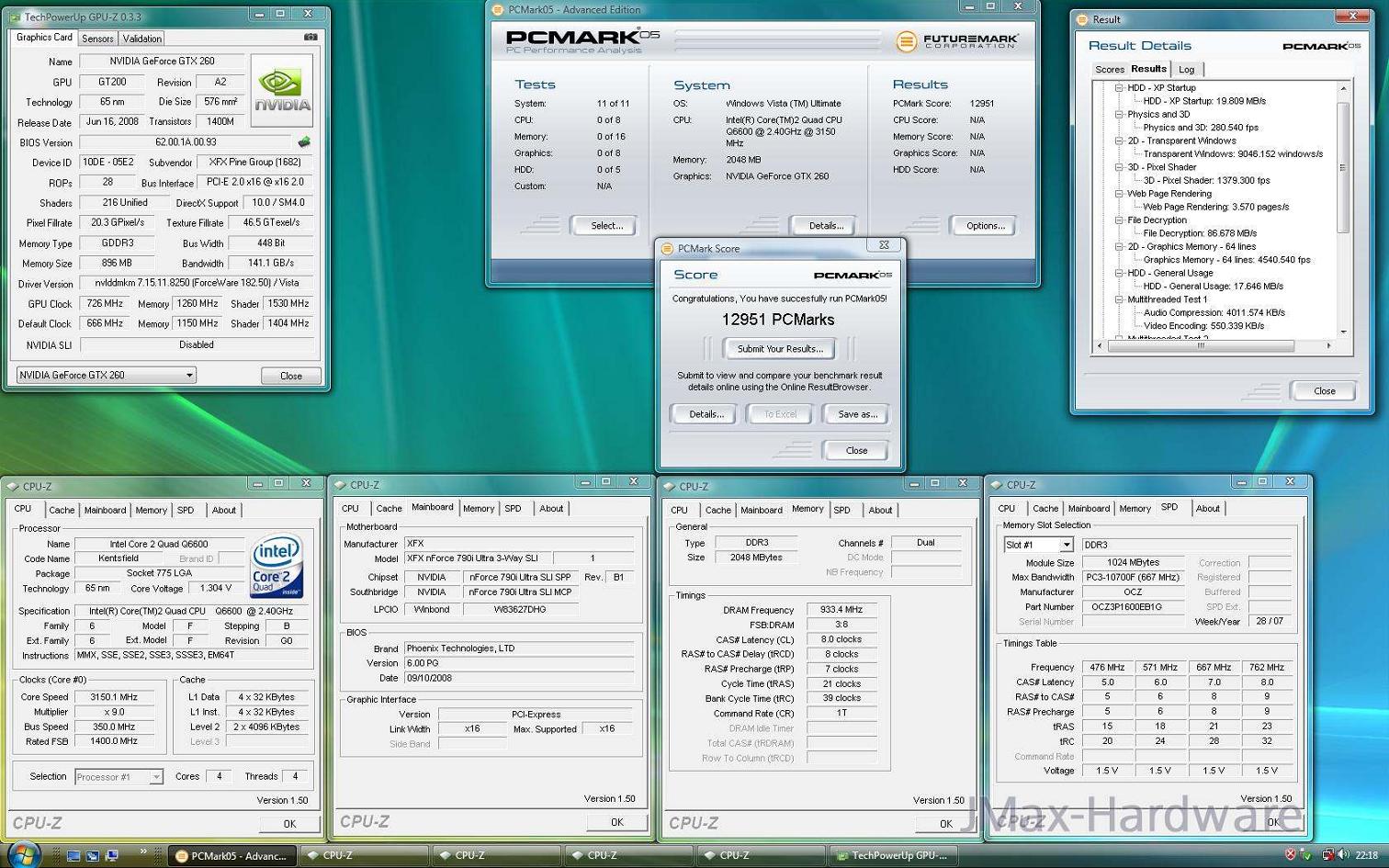
Task: Click the Close button in GPU-Z window
Action: tap(291, 376)
